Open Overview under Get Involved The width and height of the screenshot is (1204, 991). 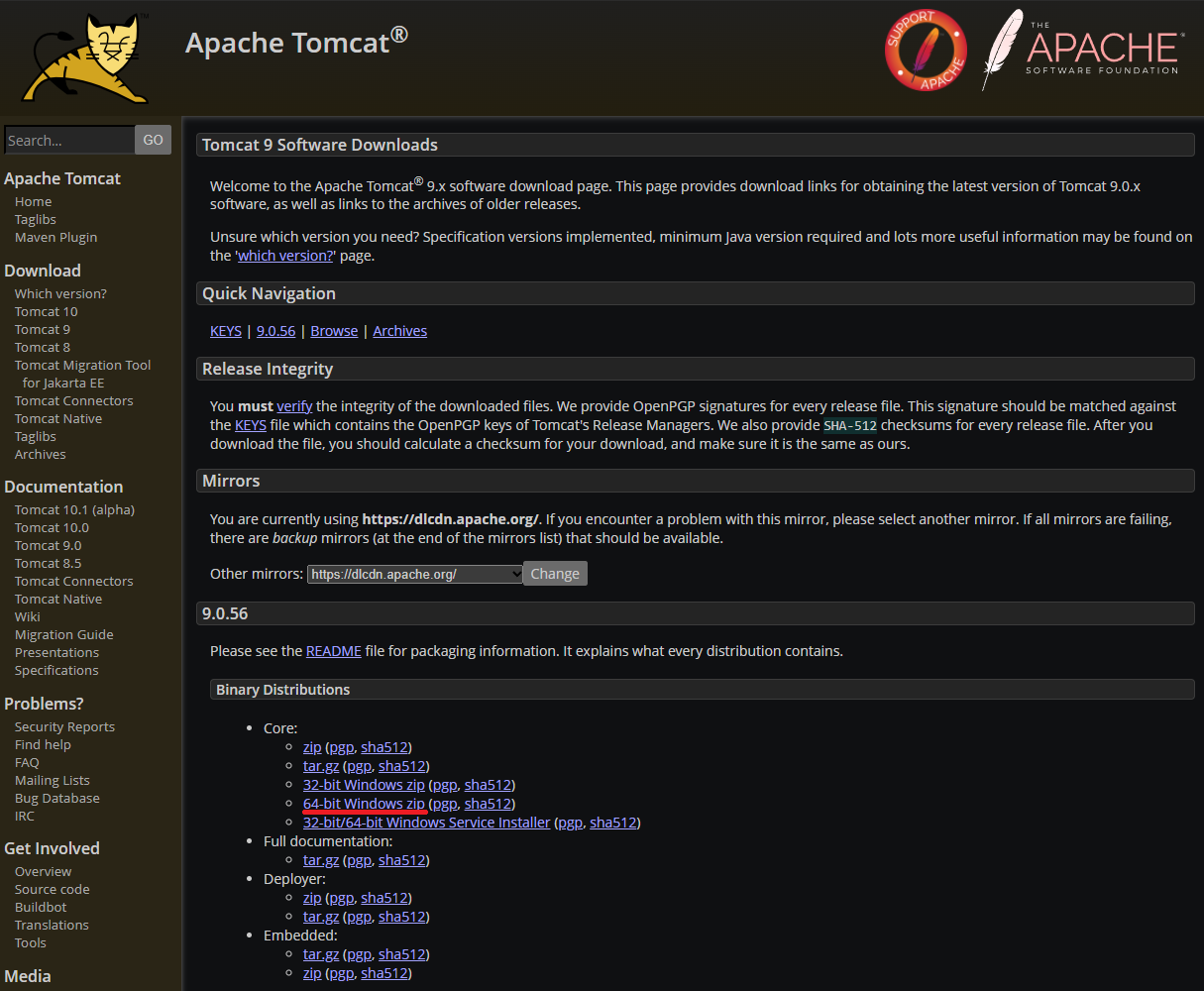[x=44, y=871]
